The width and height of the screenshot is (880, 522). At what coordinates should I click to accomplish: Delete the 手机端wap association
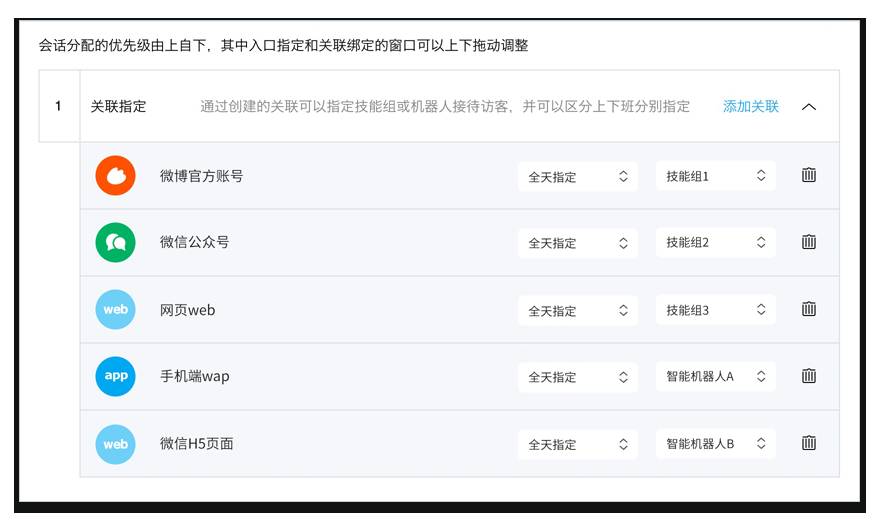[809, 376]
